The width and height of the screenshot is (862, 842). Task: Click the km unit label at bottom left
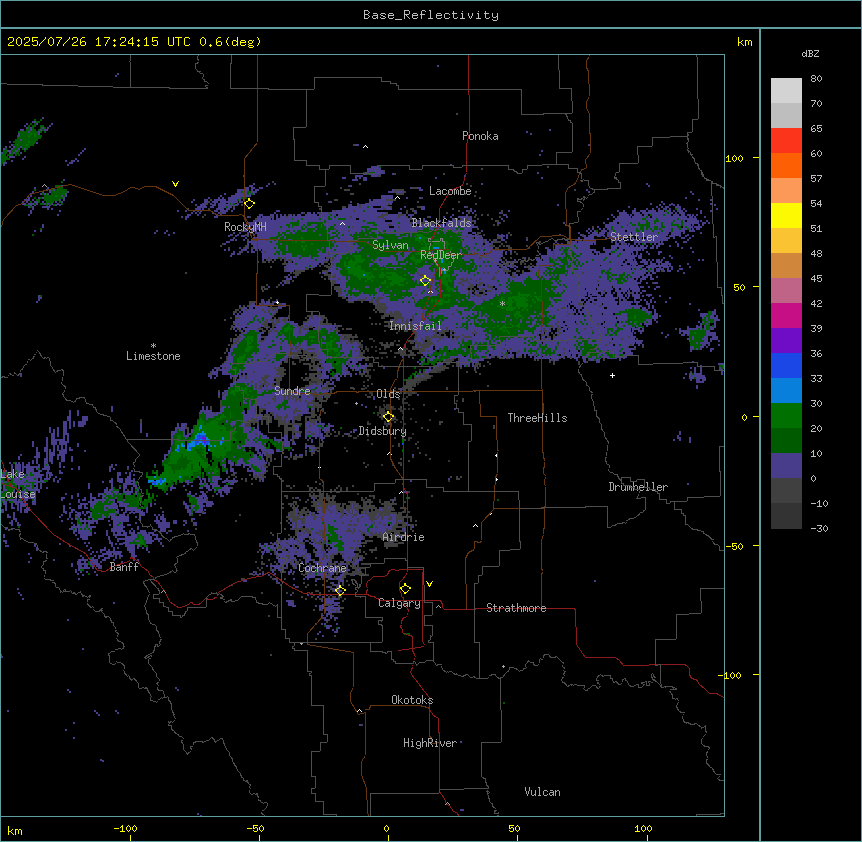(x=15, y=830)
